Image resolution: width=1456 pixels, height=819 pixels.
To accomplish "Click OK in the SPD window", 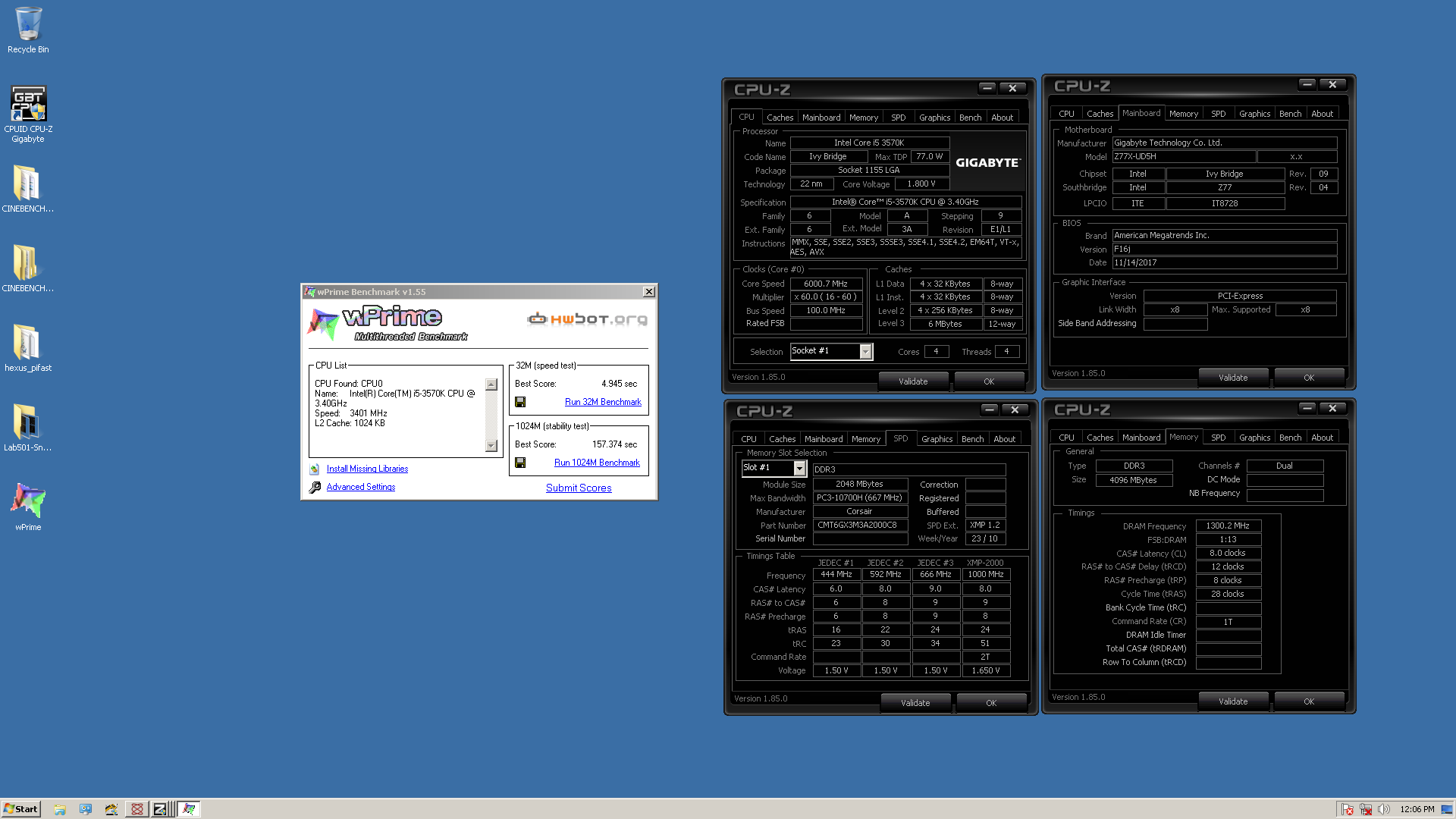I will click(x=991, y=703).
